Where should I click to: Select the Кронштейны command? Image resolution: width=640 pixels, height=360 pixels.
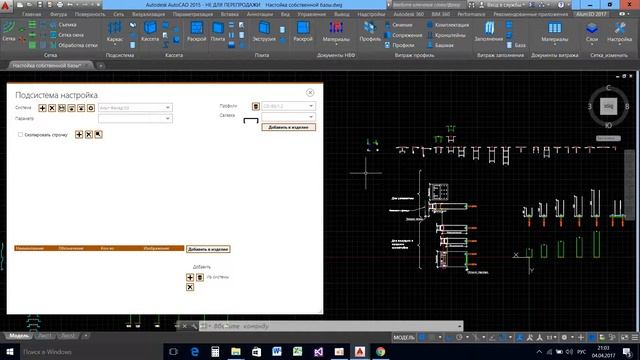click(446, 35)
